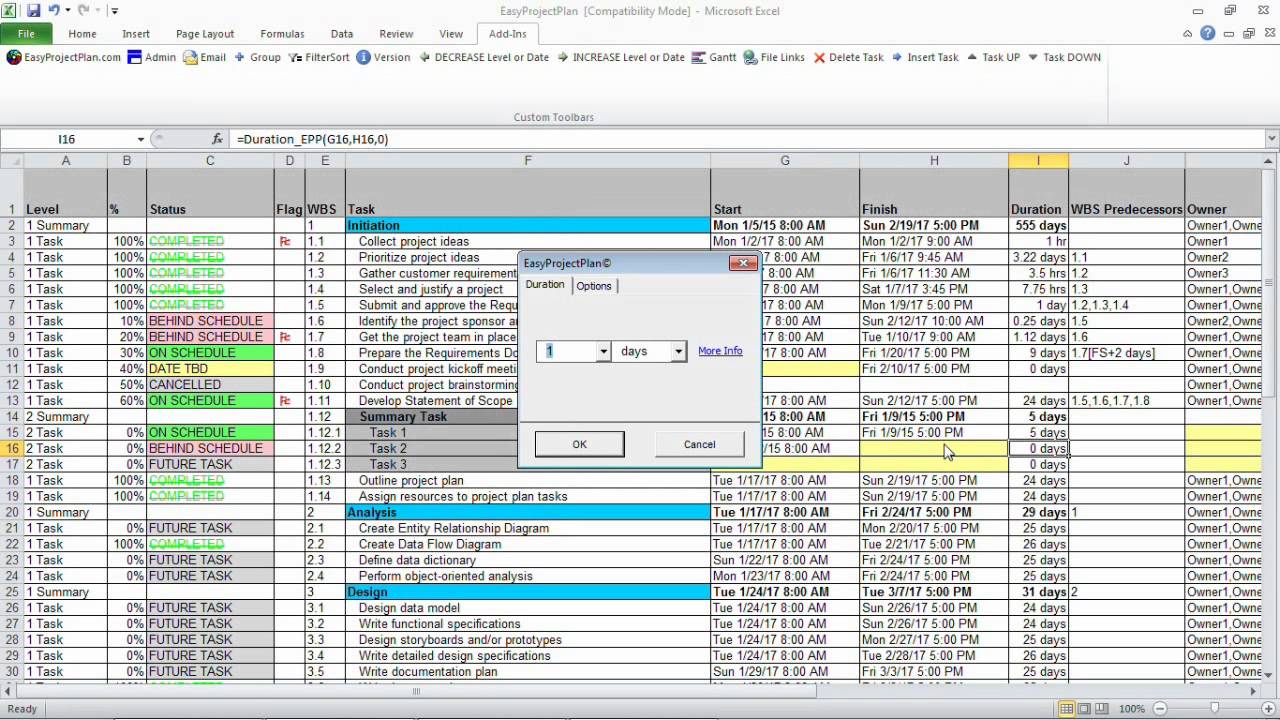This screenshot has width=1280, height=720.
Task: Switch to Page Break Preview in status bar
Action: [1103, 708]
